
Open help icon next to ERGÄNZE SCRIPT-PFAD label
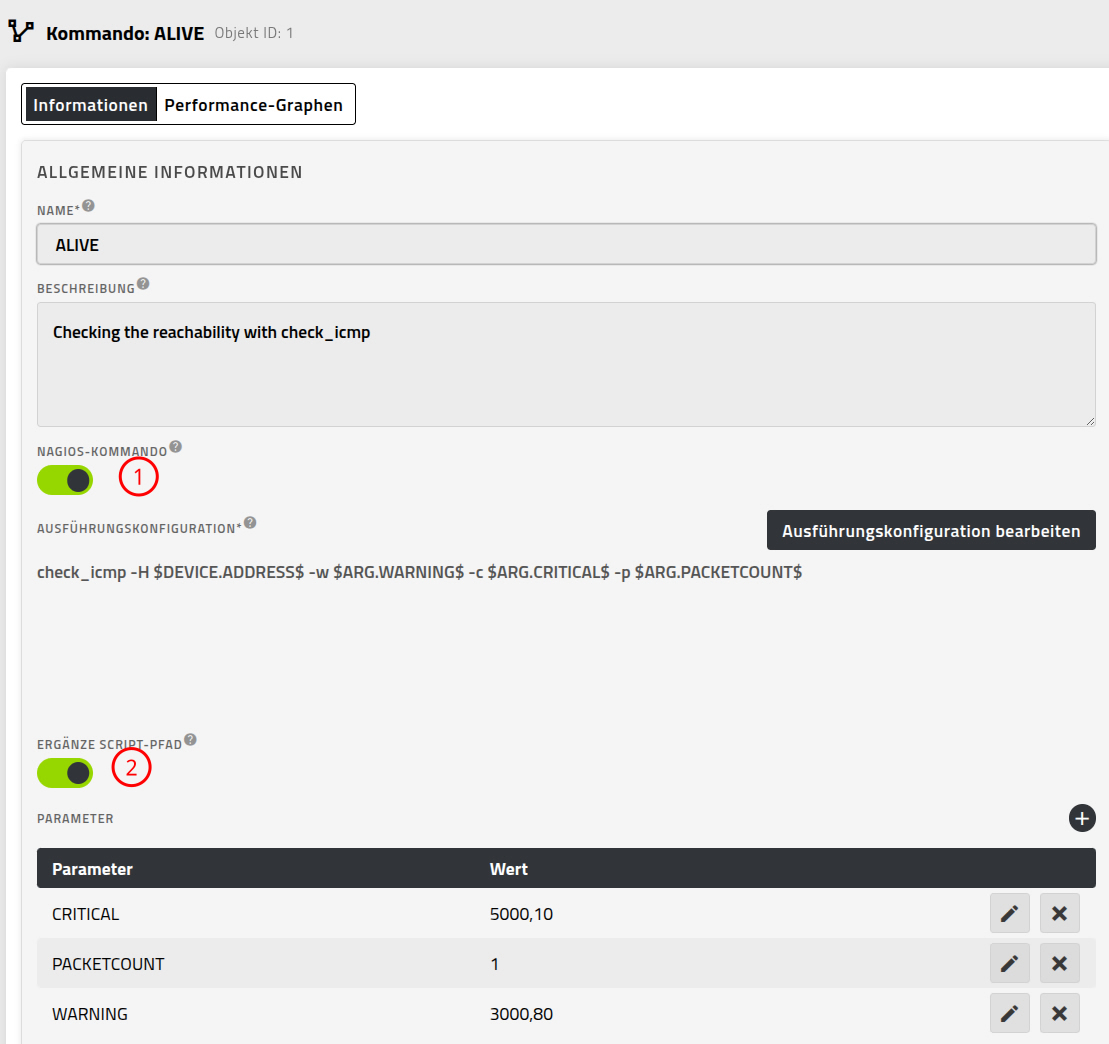pos(190,740)
